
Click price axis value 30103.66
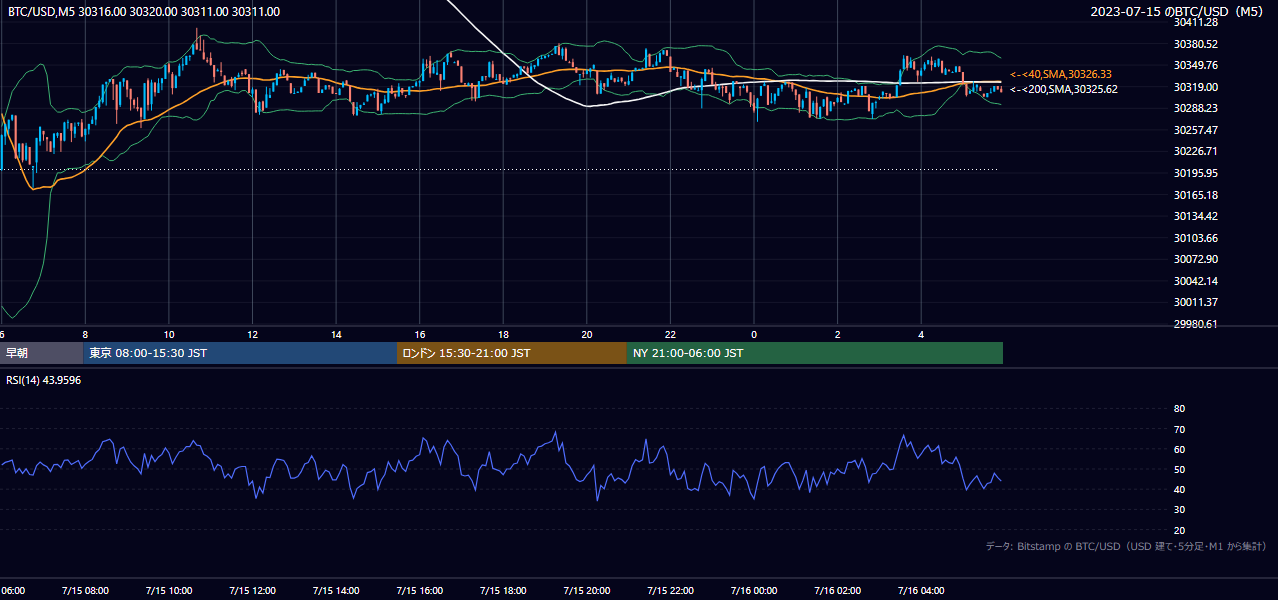click(1195, 238)
